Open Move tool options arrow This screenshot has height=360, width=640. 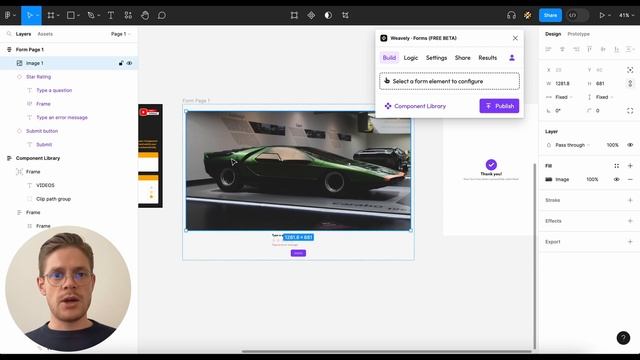coord(37,16)
